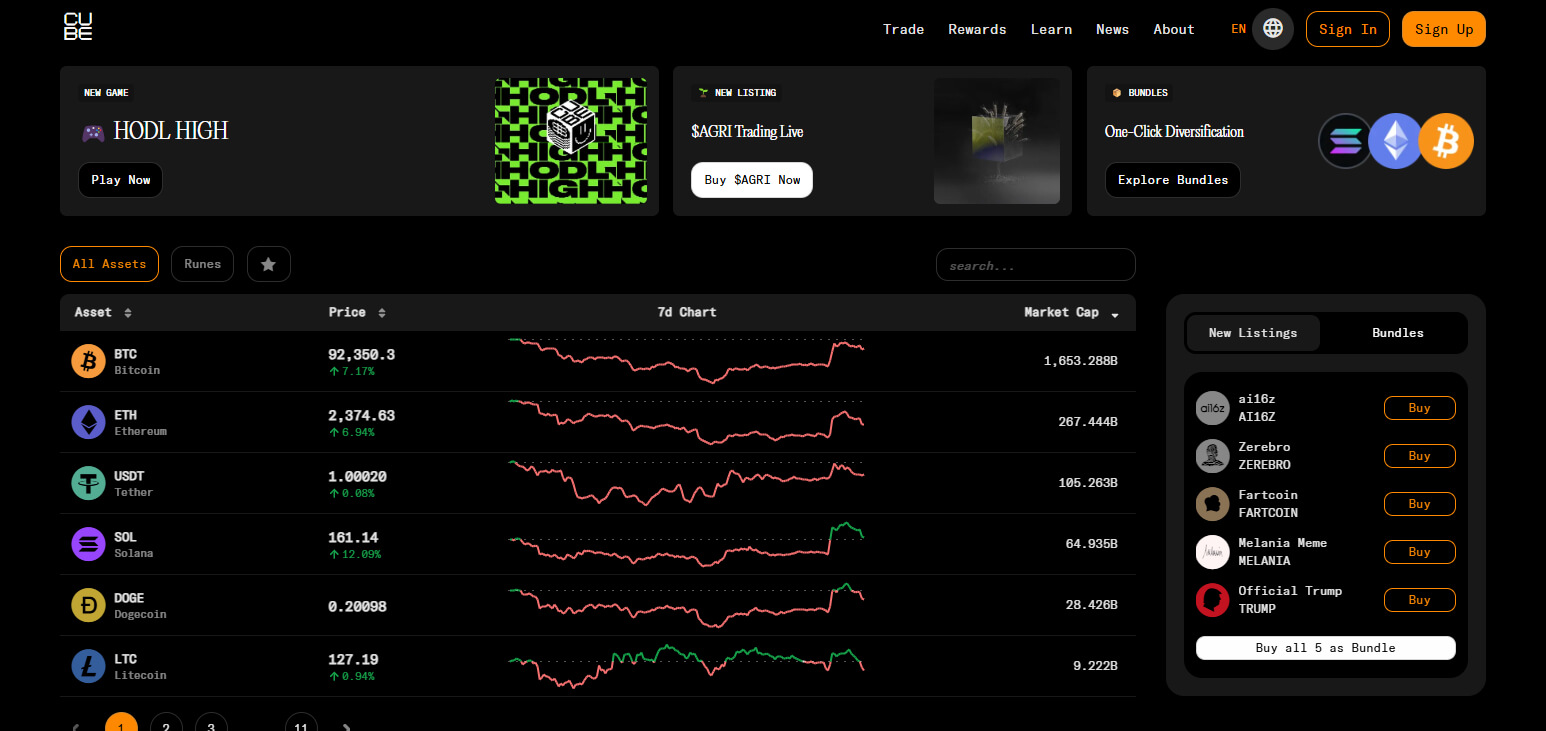Select the Runes filter tab
Image resolution: width=1546 pixels, height=731 pixels.
point(202,264)
